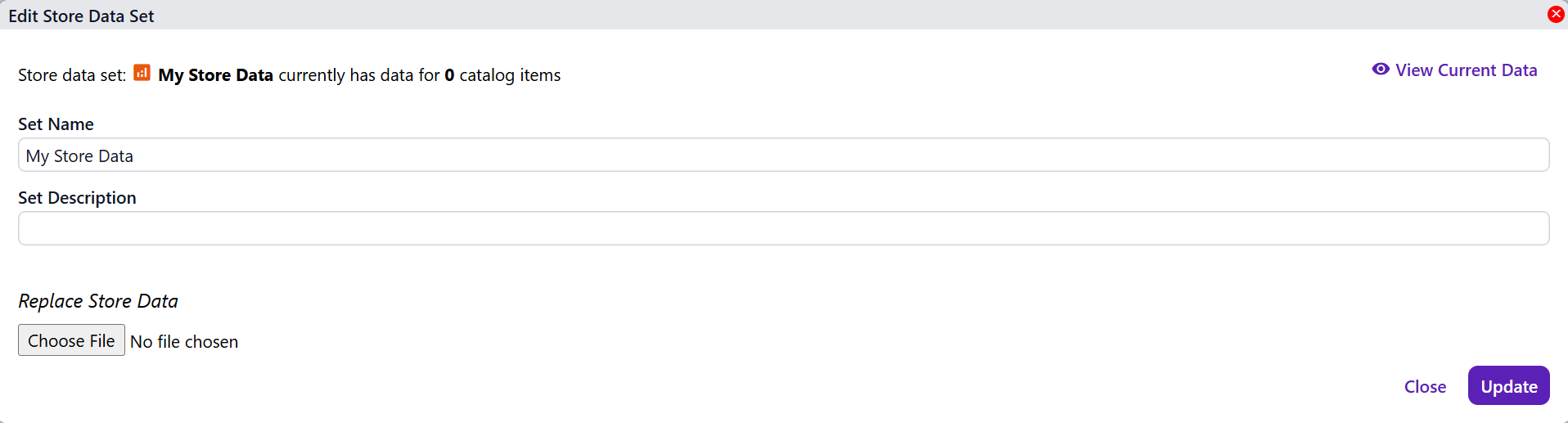Click the 'catalog items' text
This screenshot has width=1568, height=423.
click(510, 75)
